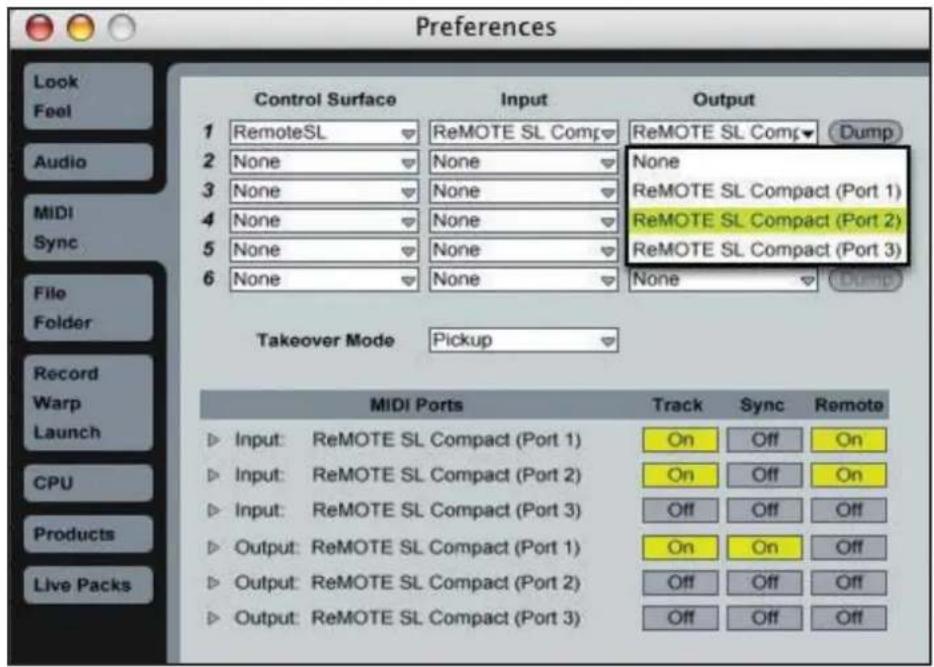Screen dimensions: 934x667
Task: Enable Remote for Input Port 3
Action: [x=848, y=511]
